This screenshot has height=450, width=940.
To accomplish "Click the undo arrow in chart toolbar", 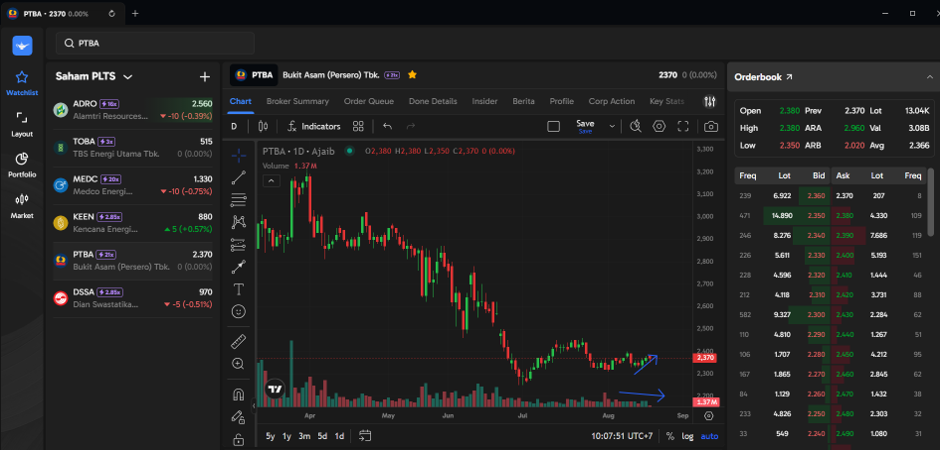I will (x=387, y=126).
